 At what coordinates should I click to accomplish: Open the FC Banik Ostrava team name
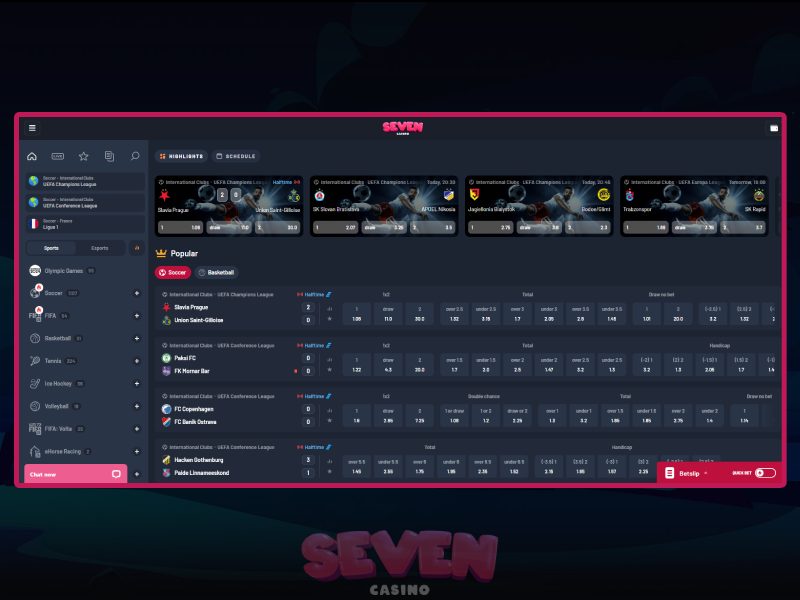tap(195, 422)
